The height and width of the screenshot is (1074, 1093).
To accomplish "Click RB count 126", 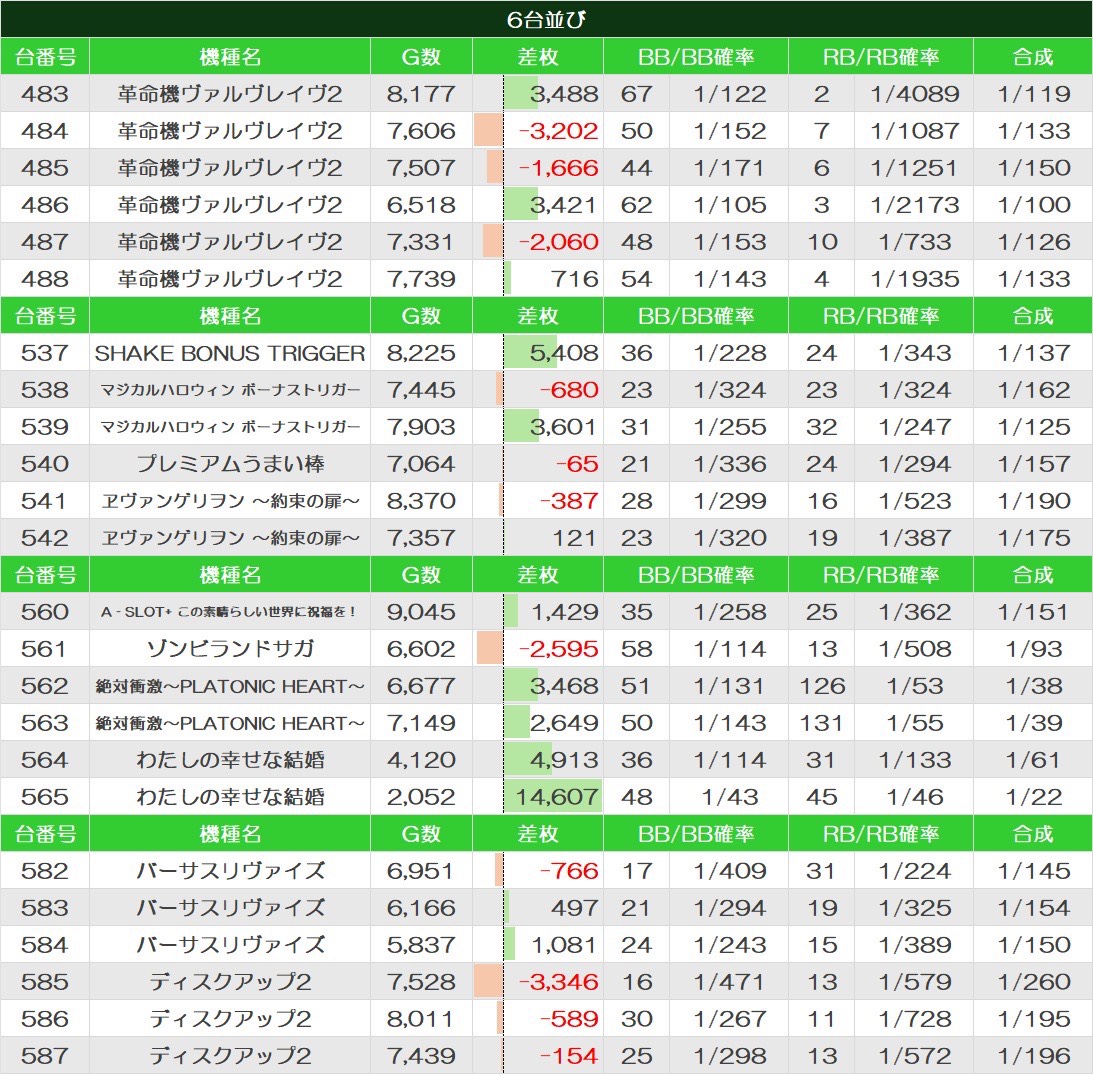I will coord(822,685).
